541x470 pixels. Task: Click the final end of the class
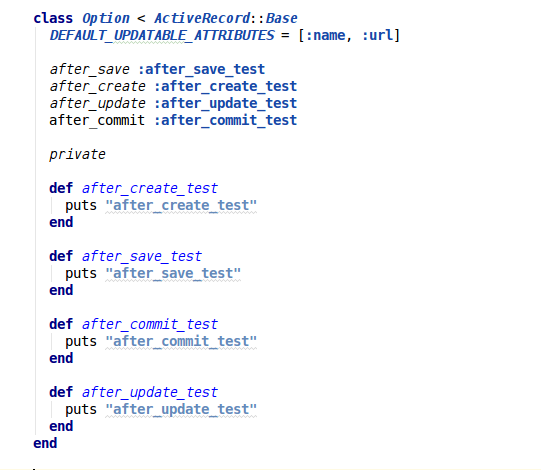tap(45, 443)
